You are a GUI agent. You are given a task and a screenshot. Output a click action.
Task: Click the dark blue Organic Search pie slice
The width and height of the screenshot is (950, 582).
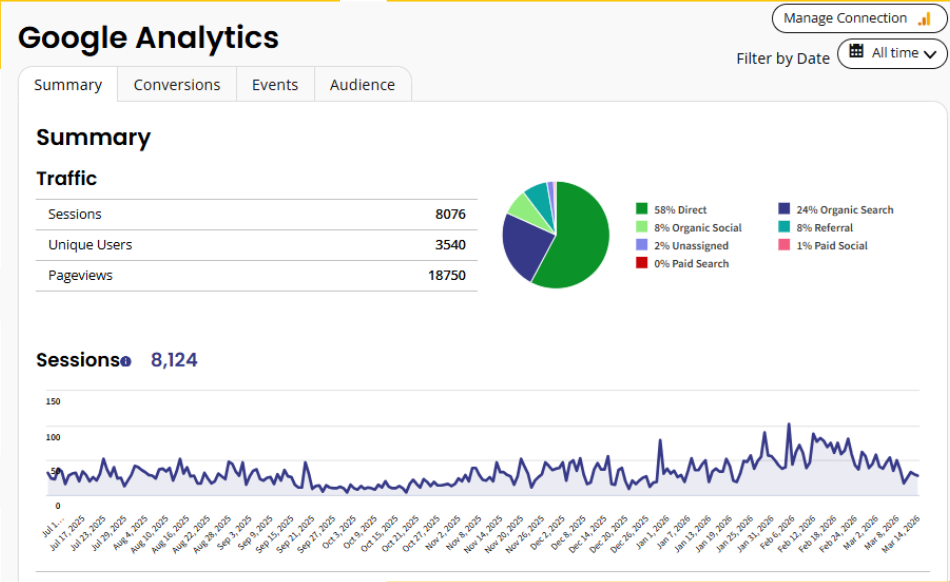(x=524, y=245)
